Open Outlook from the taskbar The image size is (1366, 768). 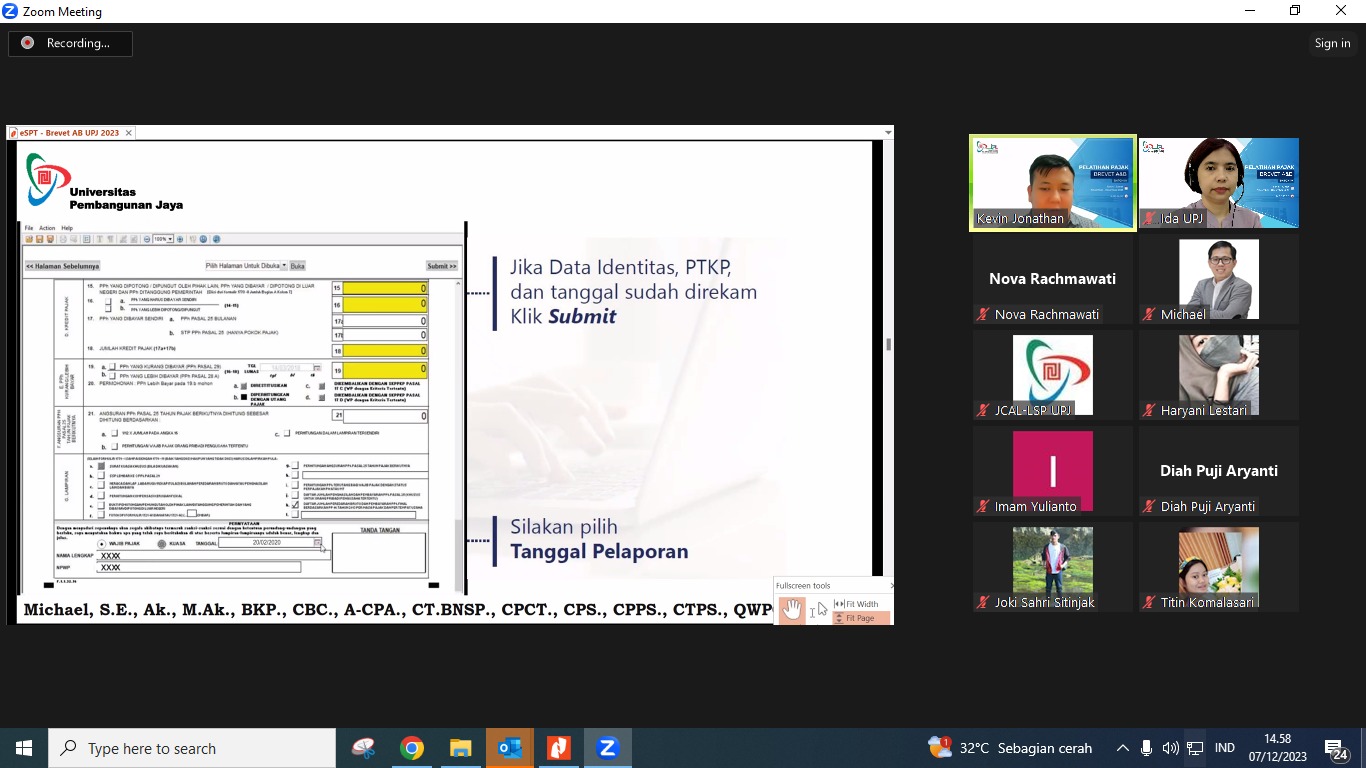pos(509,748)
